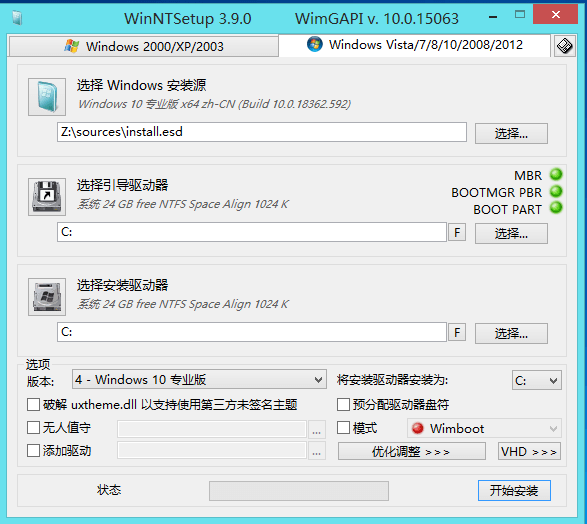Close the WinNTSetup window

pyautogui.click(x=556, y=15)
